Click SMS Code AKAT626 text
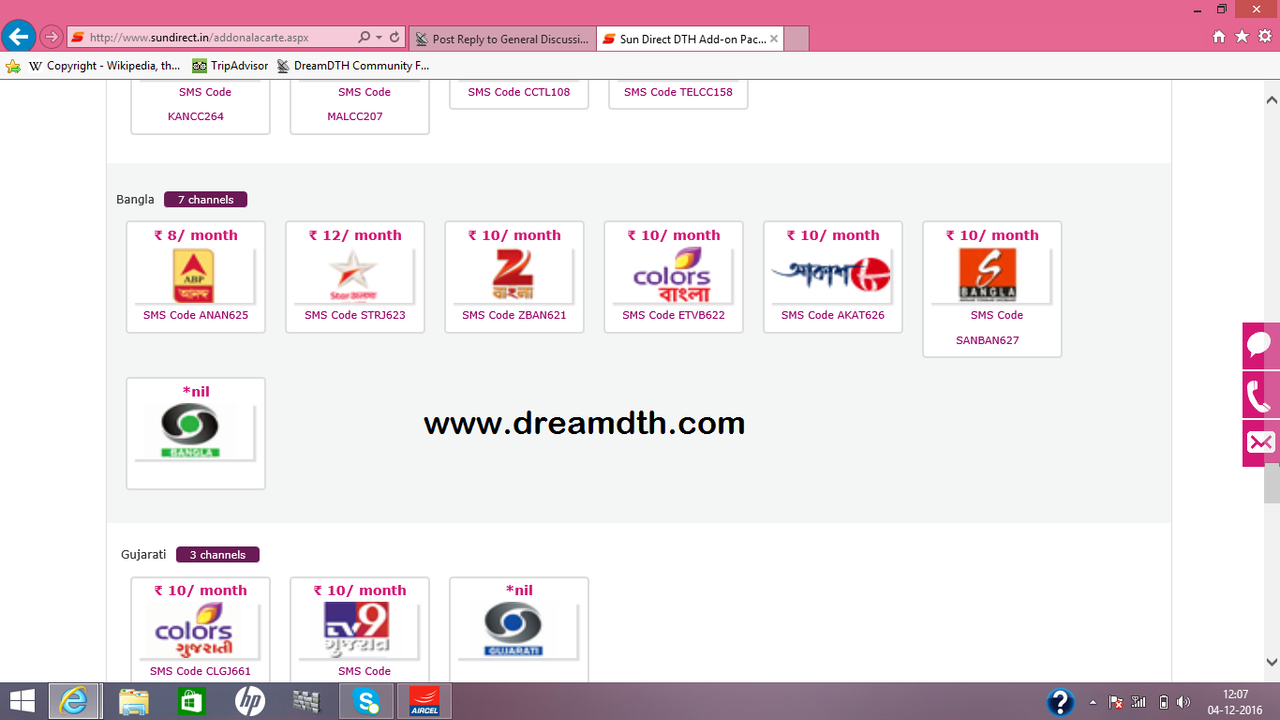Image resolution: width=1280 pixels, height=720 pixels. click(x=833, y=315)
